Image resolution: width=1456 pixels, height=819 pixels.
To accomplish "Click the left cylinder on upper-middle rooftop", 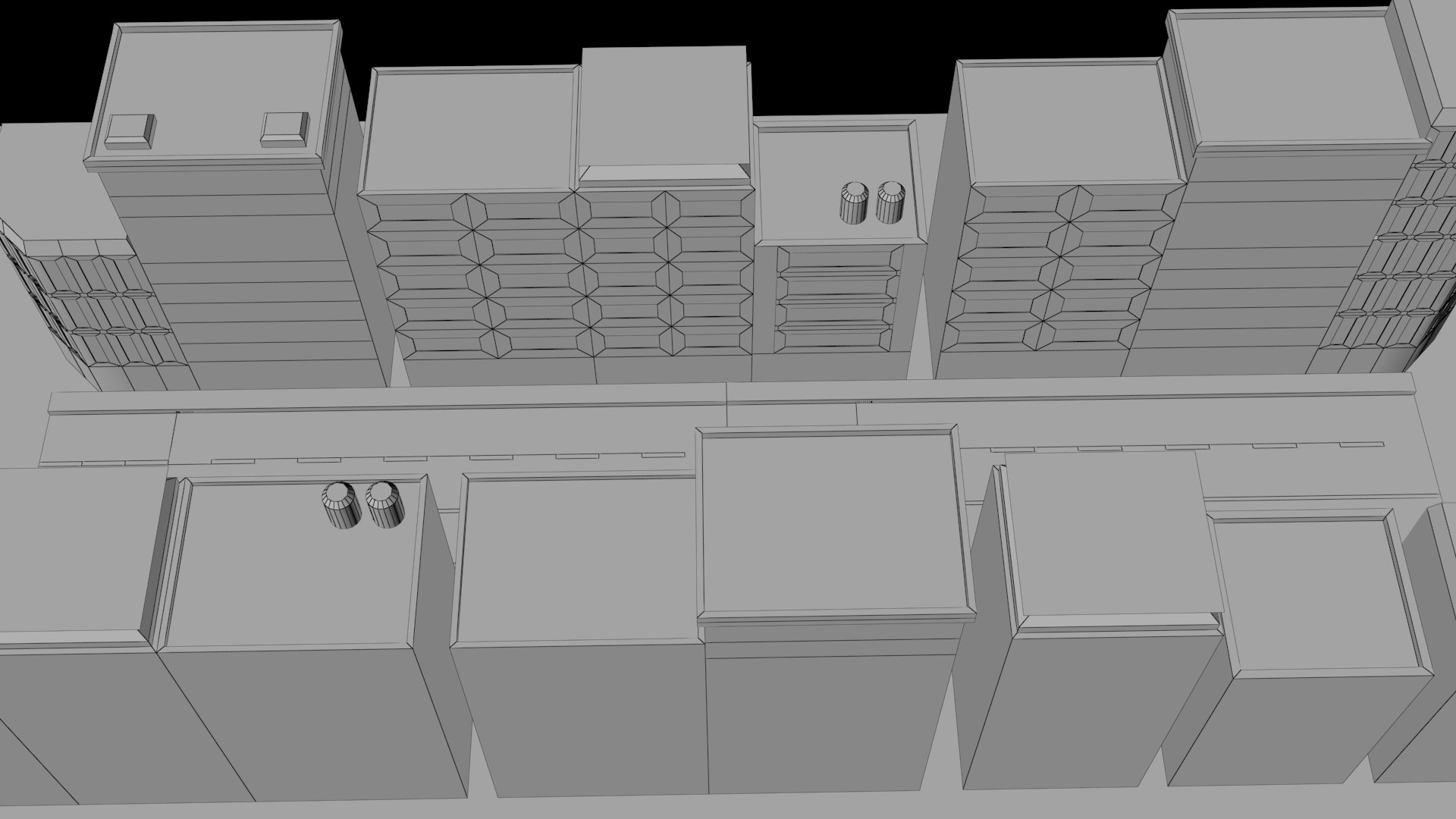I will point(854,203).
